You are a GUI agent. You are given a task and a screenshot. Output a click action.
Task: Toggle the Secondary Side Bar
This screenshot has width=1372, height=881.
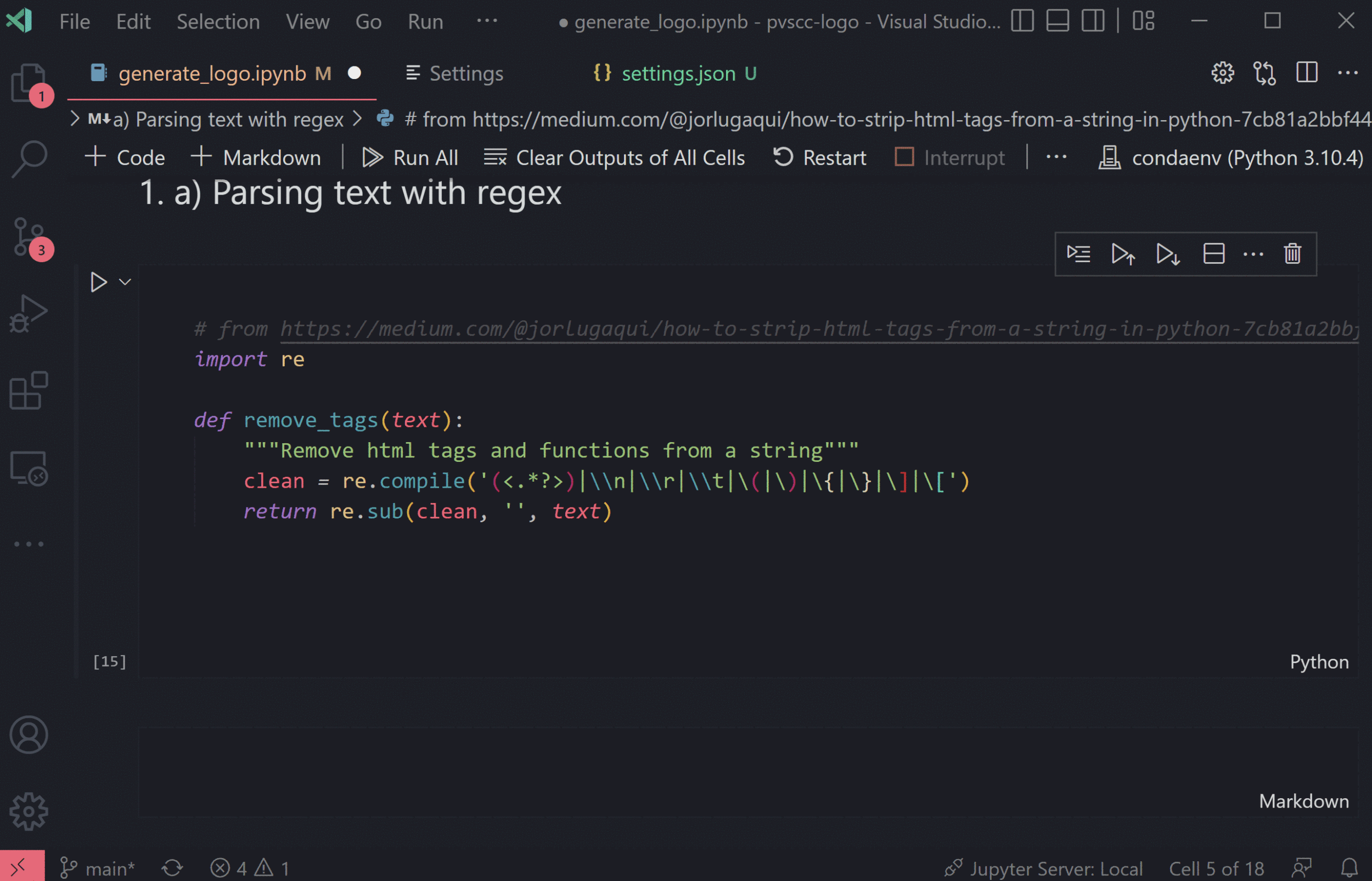click(1093, 21)
